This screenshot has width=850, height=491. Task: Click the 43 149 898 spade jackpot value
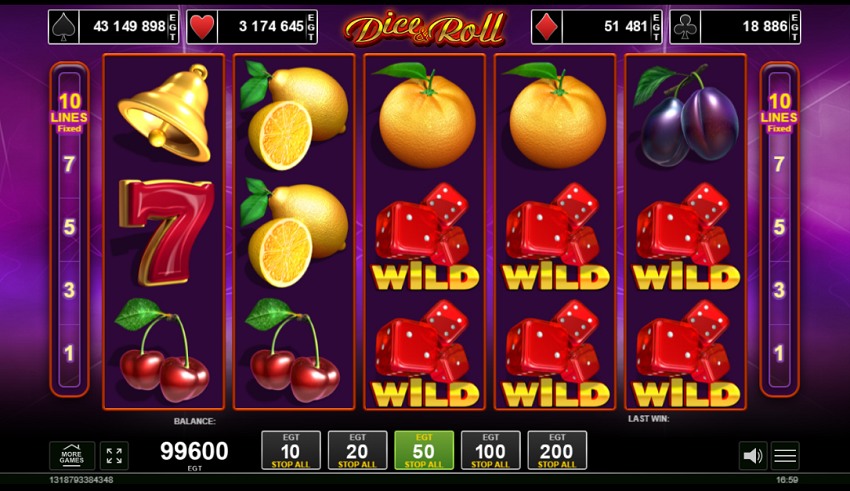tap(129, 26)
